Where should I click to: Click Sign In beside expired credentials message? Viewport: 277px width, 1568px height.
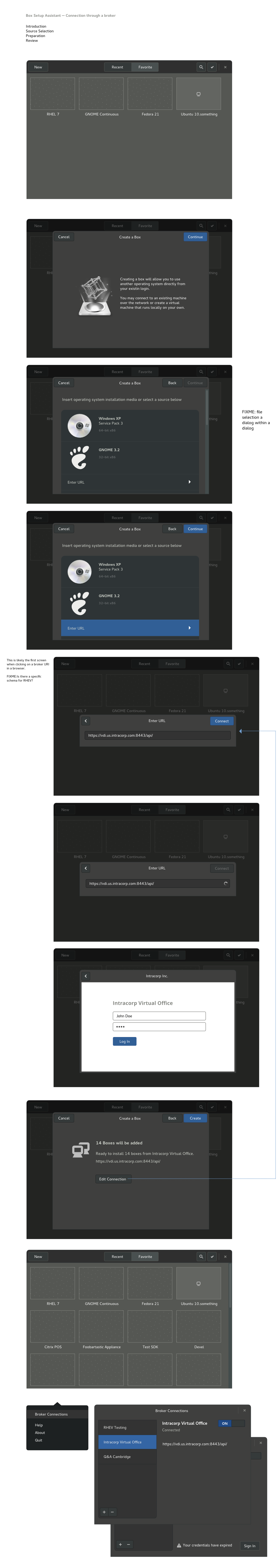[x=250, y=1546]
